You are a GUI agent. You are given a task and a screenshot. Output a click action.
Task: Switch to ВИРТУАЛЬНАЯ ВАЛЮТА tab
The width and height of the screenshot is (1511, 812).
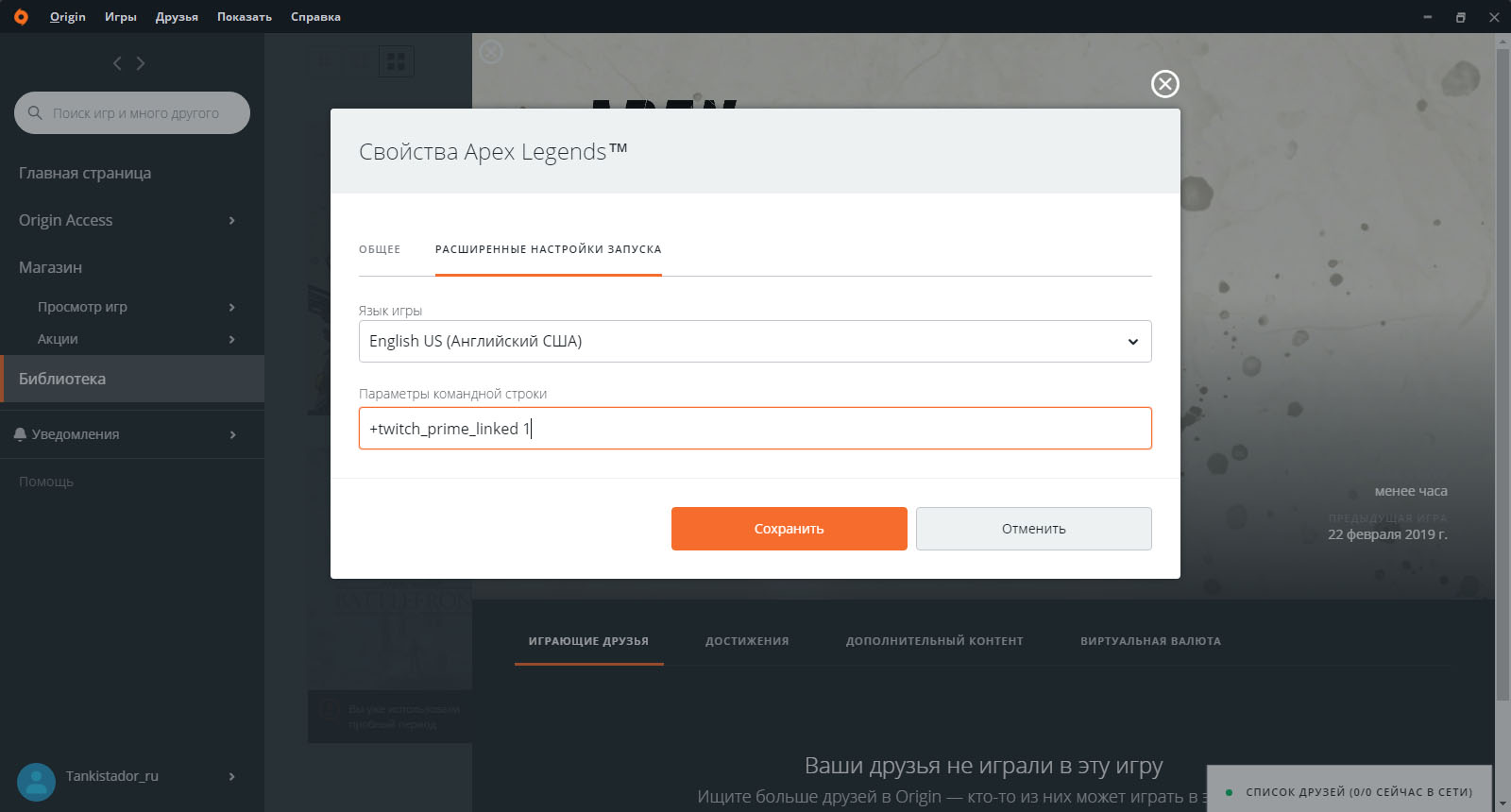(1151, 641)
